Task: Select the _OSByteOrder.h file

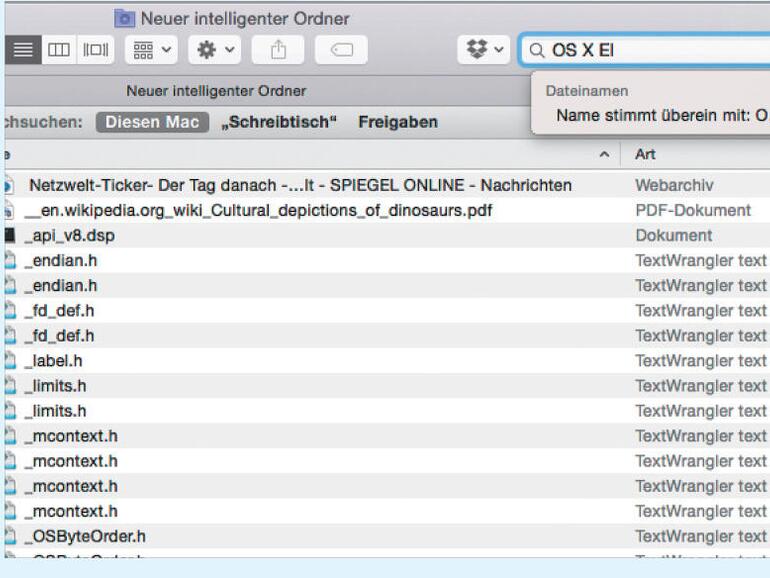Action: tap(85, 536)
